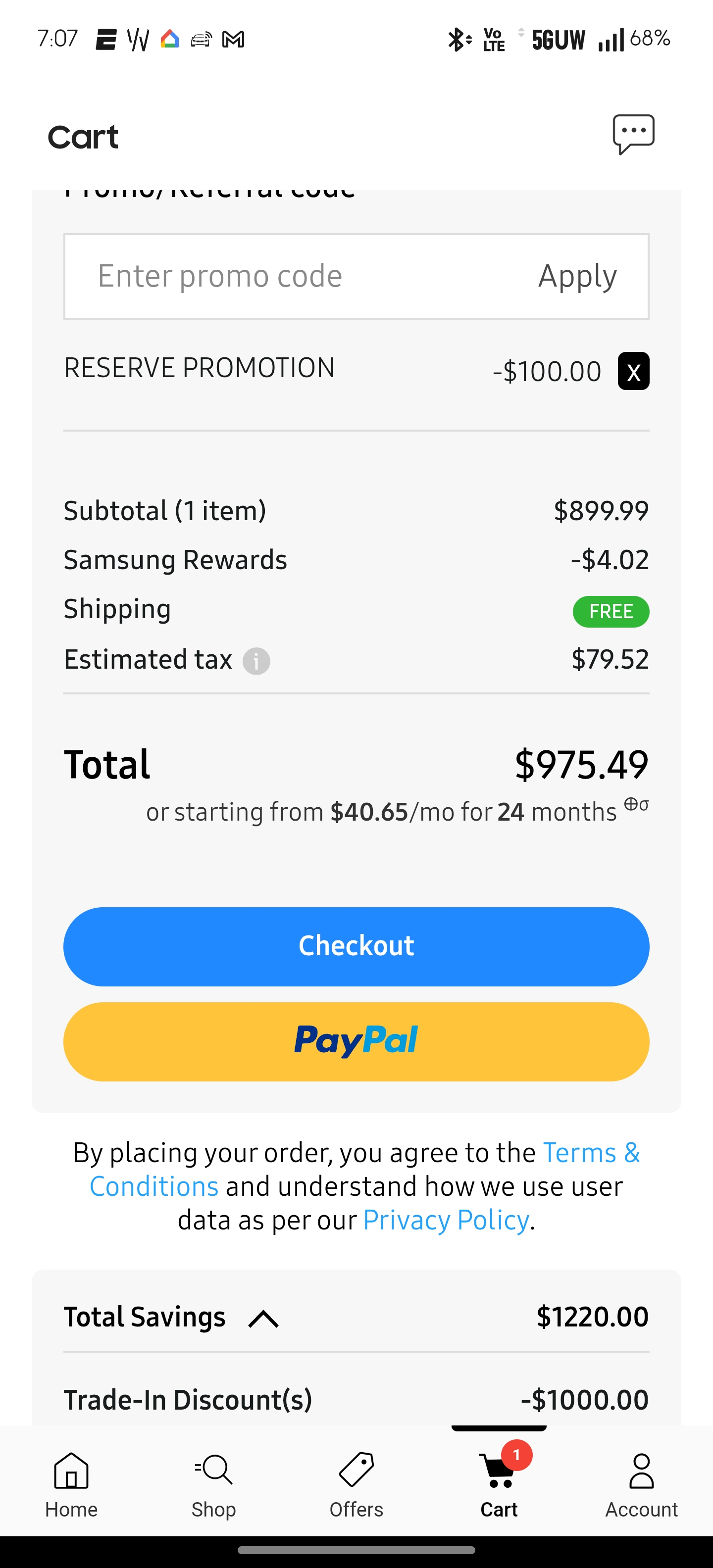Pay with the PayPal button
This screenshot has width=713, height=1568.
(x=356, y=1041)
